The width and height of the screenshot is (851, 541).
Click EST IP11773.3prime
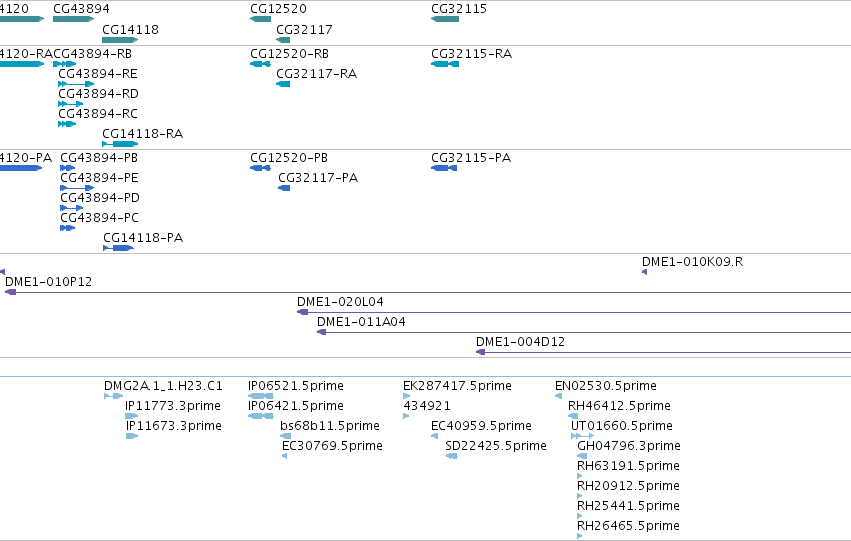(131, 417)
